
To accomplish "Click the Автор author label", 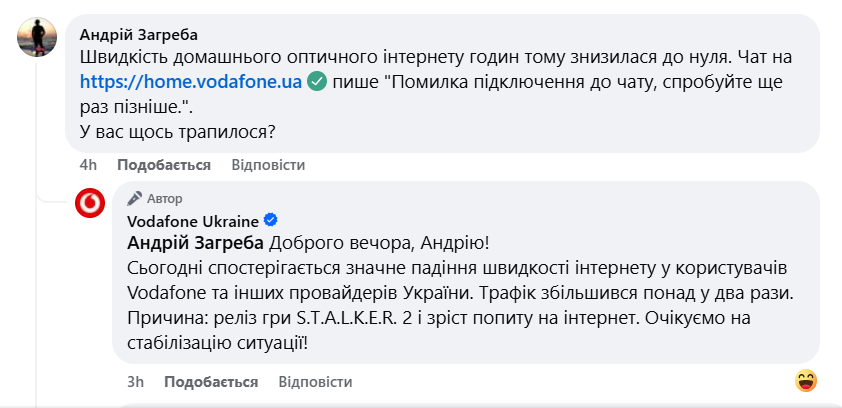I will coord(165,199).
